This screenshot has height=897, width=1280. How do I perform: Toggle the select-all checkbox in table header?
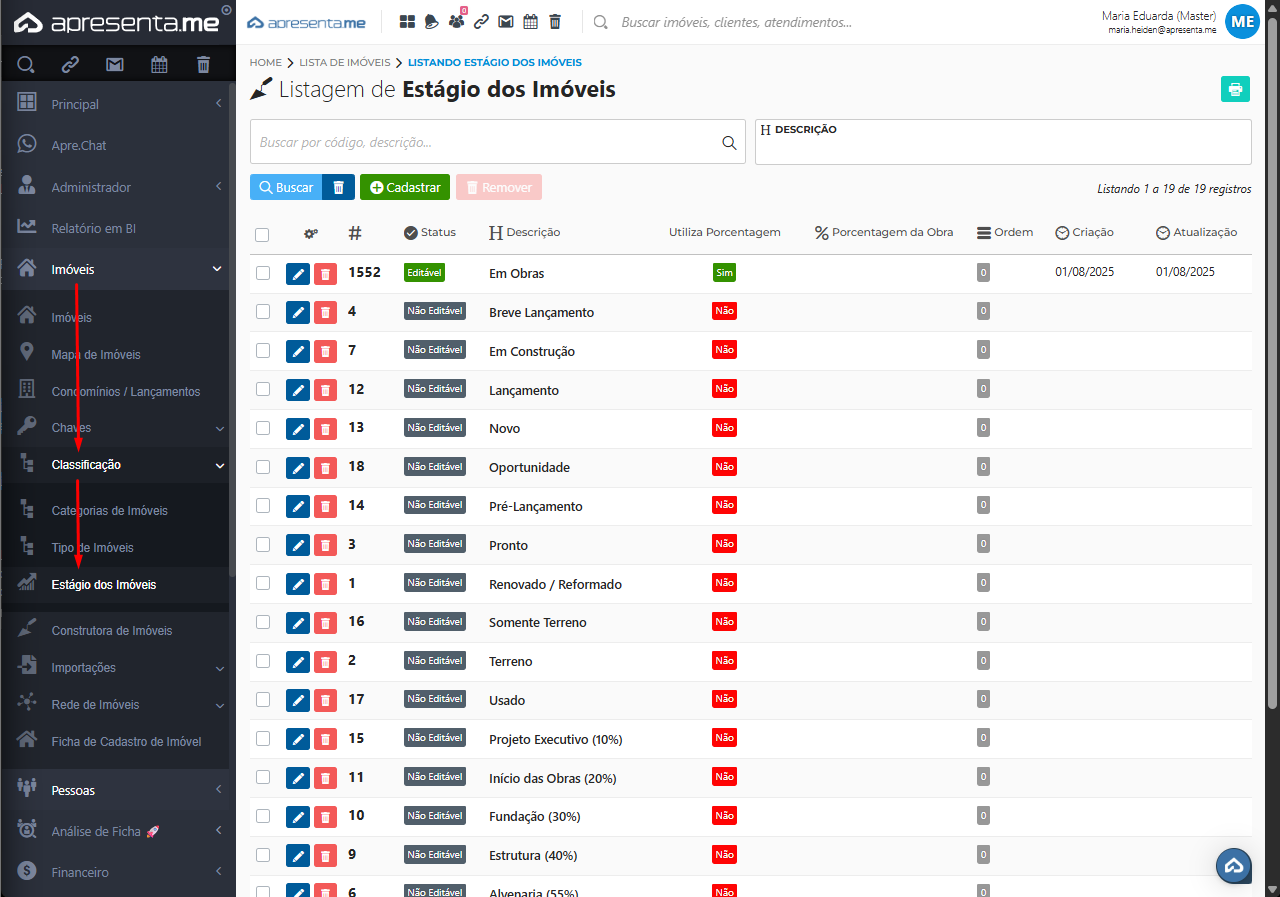[x=262, y=235]
